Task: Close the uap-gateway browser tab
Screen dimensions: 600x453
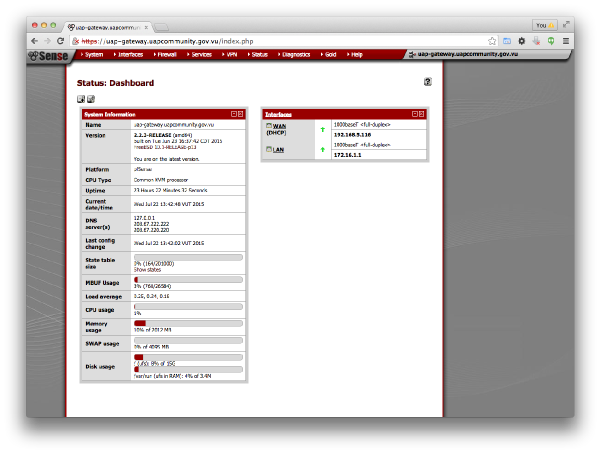Action: (146, 28)
